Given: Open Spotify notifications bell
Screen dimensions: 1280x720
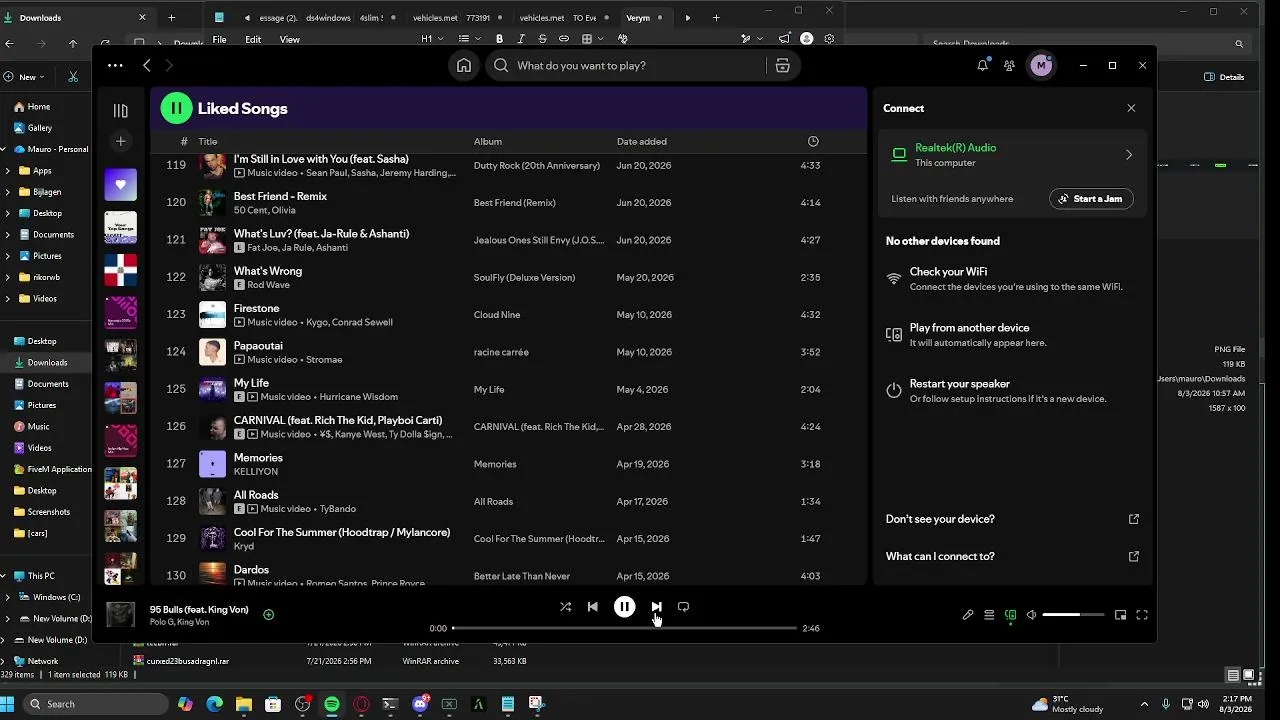Looking at the screenshot, I should click(982, 65).
